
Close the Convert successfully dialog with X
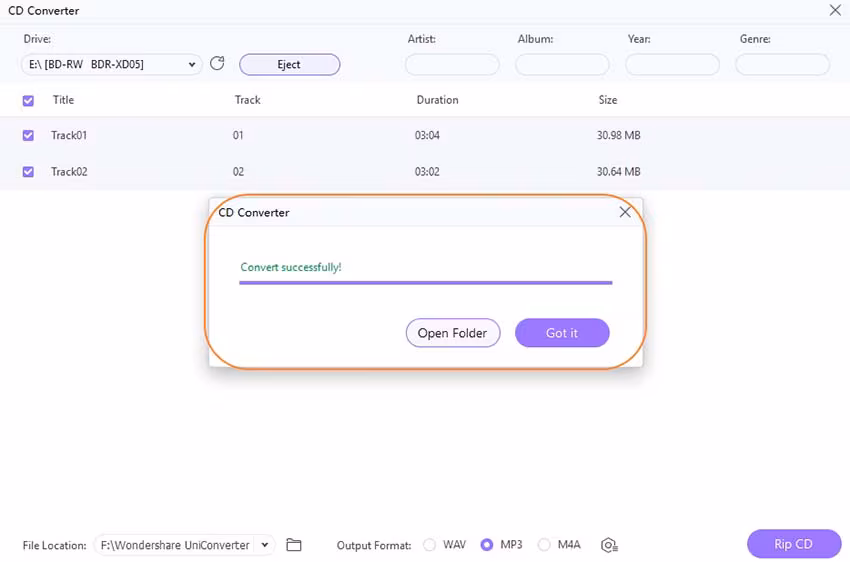coord(625,212)
